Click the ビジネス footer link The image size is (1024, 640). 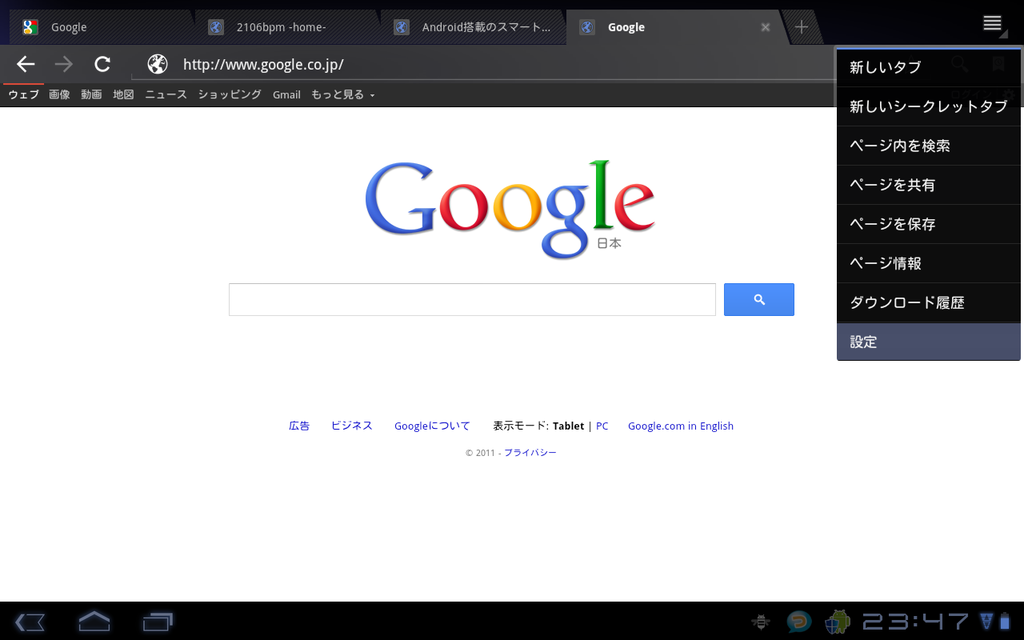click(351, 426)
